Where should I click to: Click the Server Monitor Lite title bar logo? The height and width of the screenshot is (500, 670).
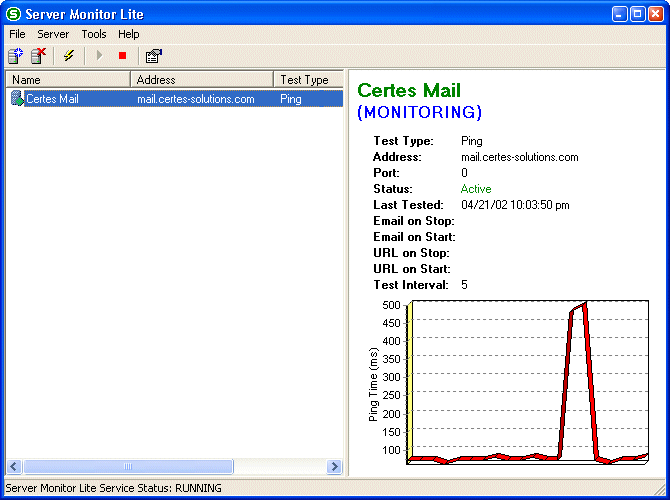(13, 14)
